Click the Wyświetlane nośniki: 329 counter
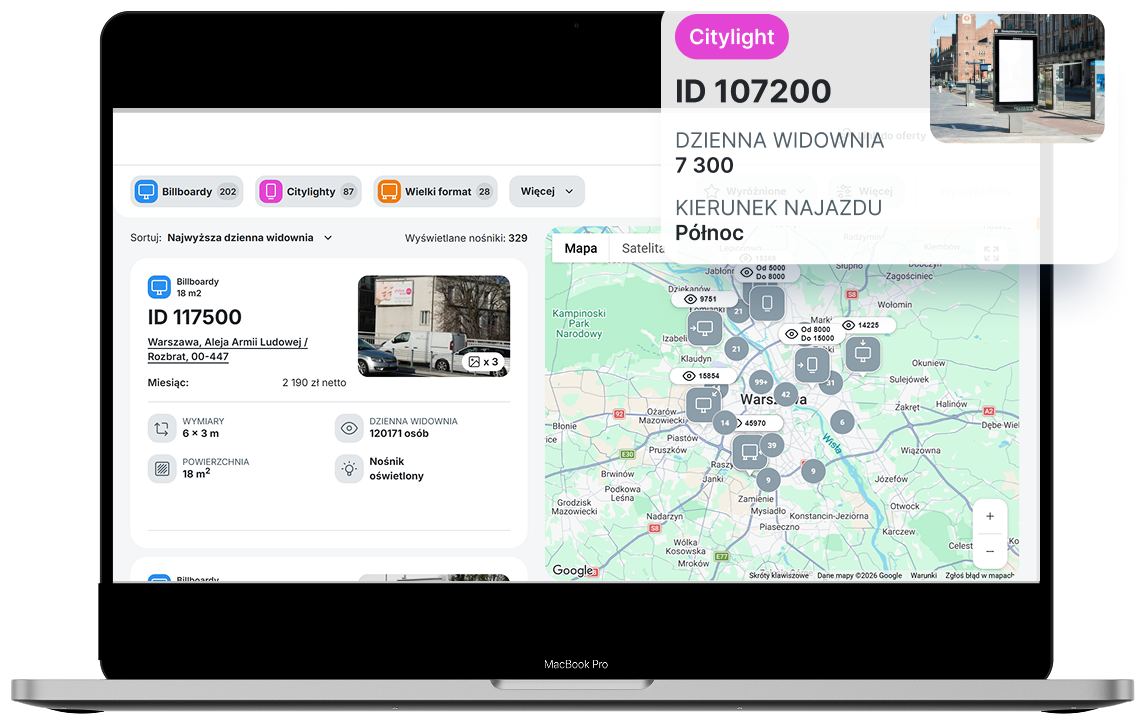 (x=466, y=238)
